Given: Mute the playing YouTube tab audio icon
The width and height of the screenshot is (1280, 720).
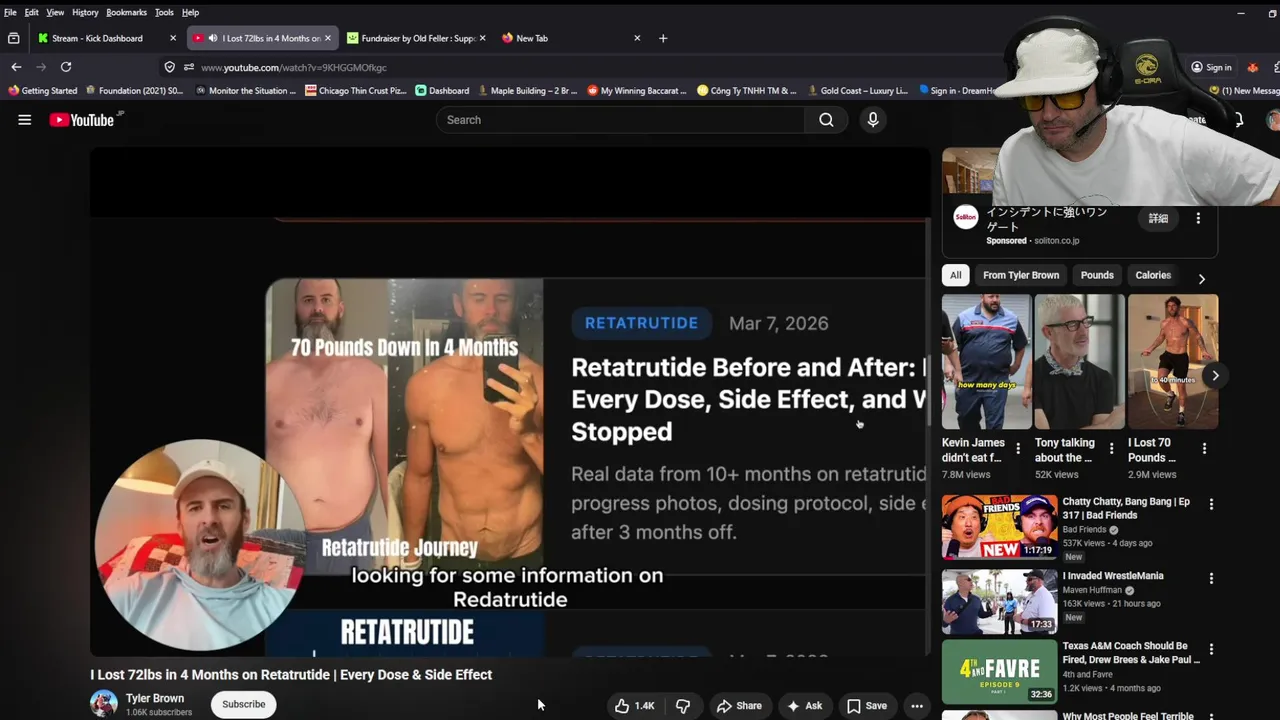Looking at the screenshot, I should [x=213, y=38].
